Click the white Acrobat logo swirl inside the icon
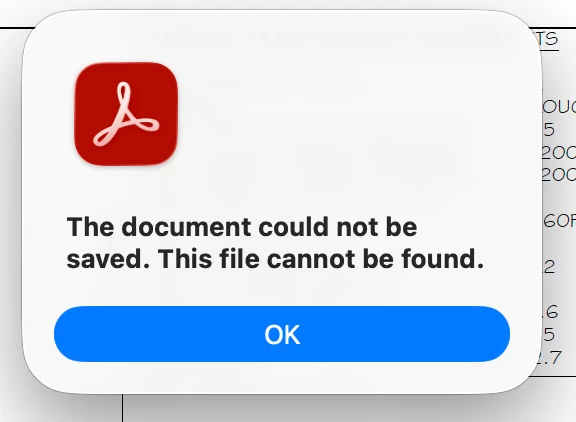This screenshot has height=422, width=576. point(126,114)
